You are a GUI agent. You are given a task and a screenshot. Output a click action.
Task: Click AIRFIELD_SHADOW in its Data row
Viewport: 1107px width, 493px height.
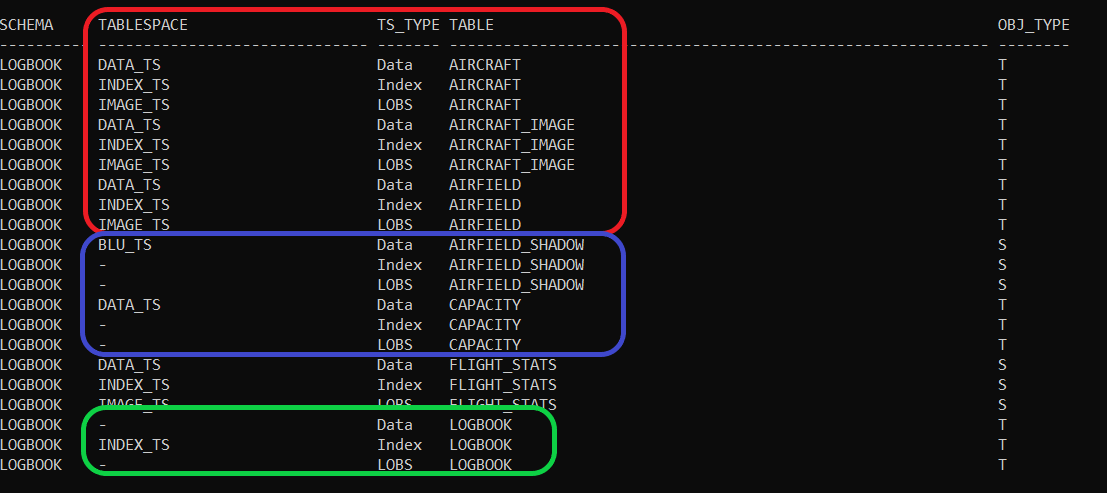[516, 245]
